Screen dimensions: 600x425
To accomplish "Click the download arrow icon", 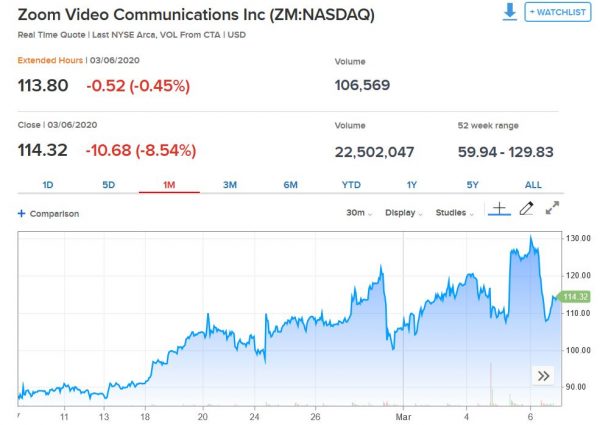I will tap(510, 11).
